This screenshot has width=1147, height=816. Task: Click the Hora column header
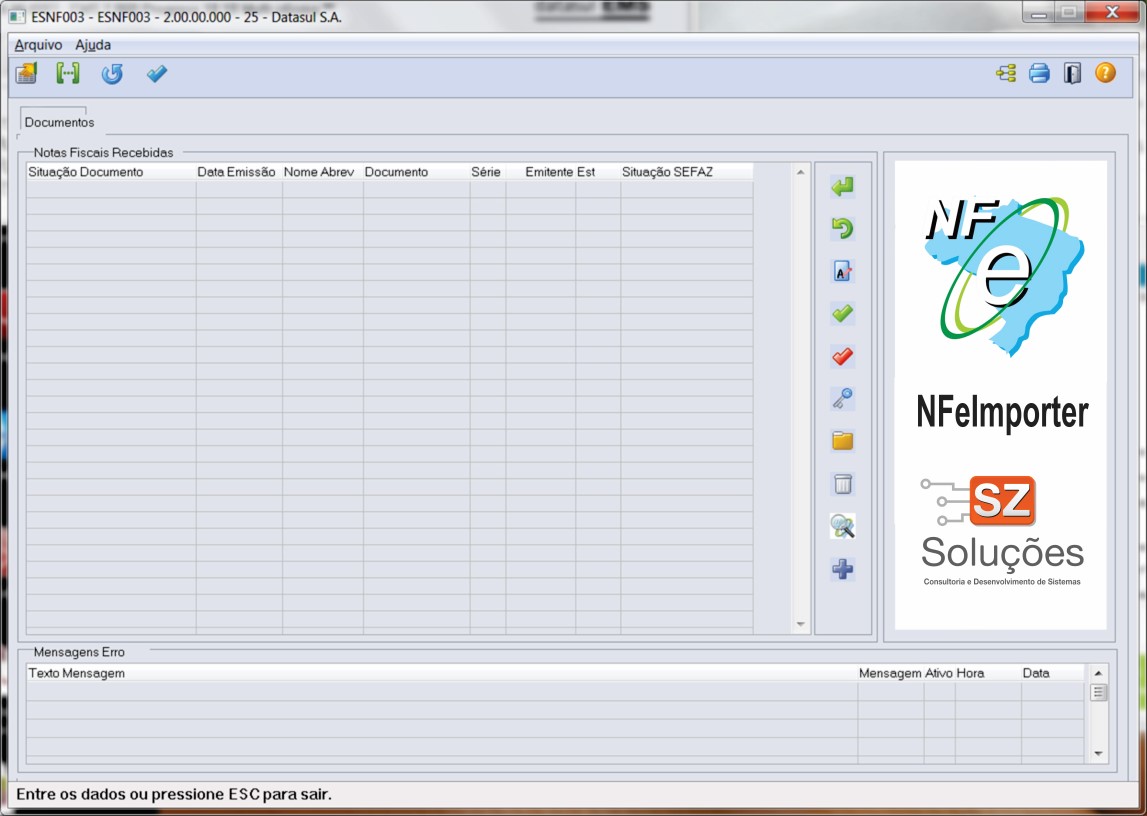(988, 673)
